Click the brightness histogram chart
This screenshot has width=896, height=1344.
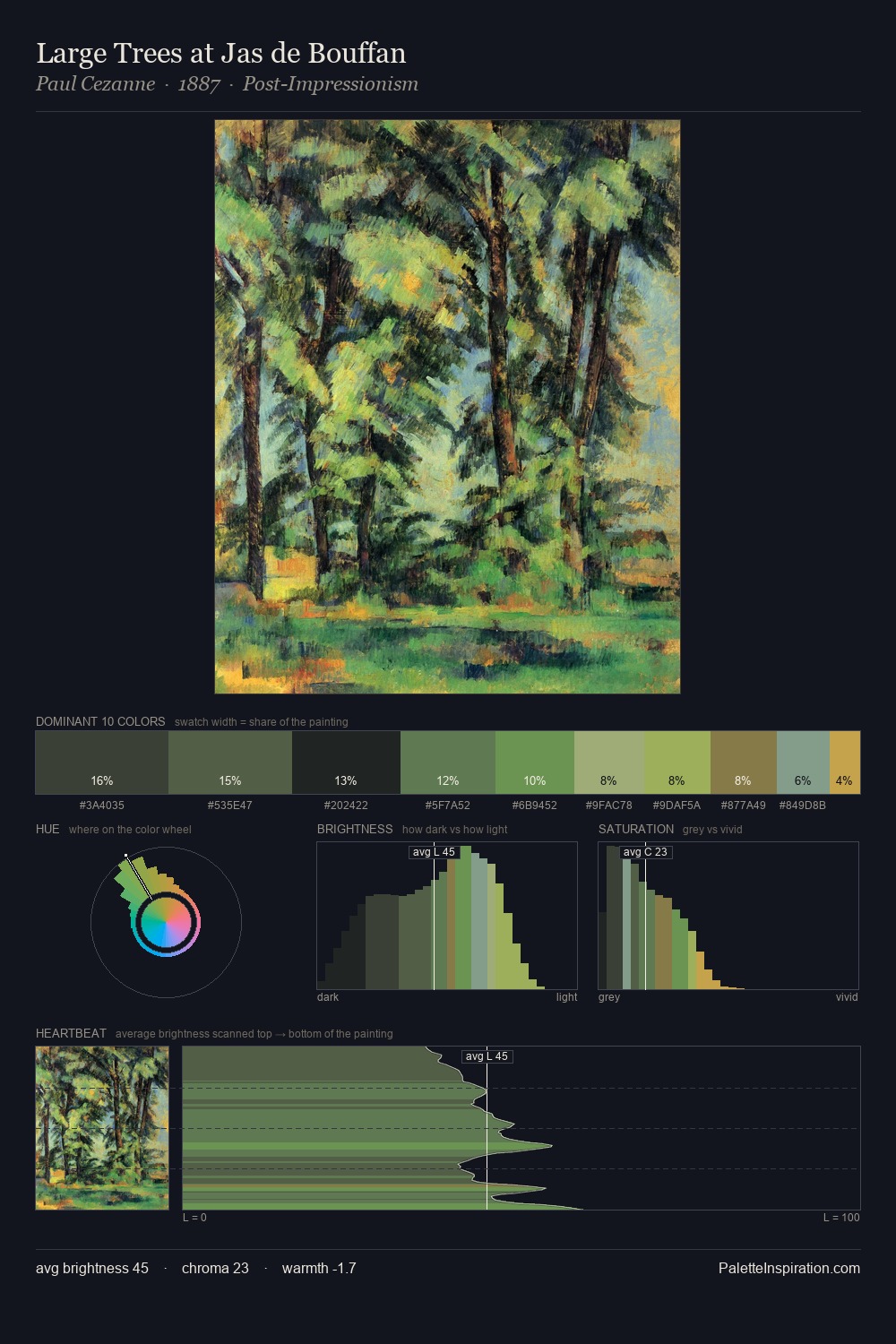pyautogui.click(x=447, y=916)
